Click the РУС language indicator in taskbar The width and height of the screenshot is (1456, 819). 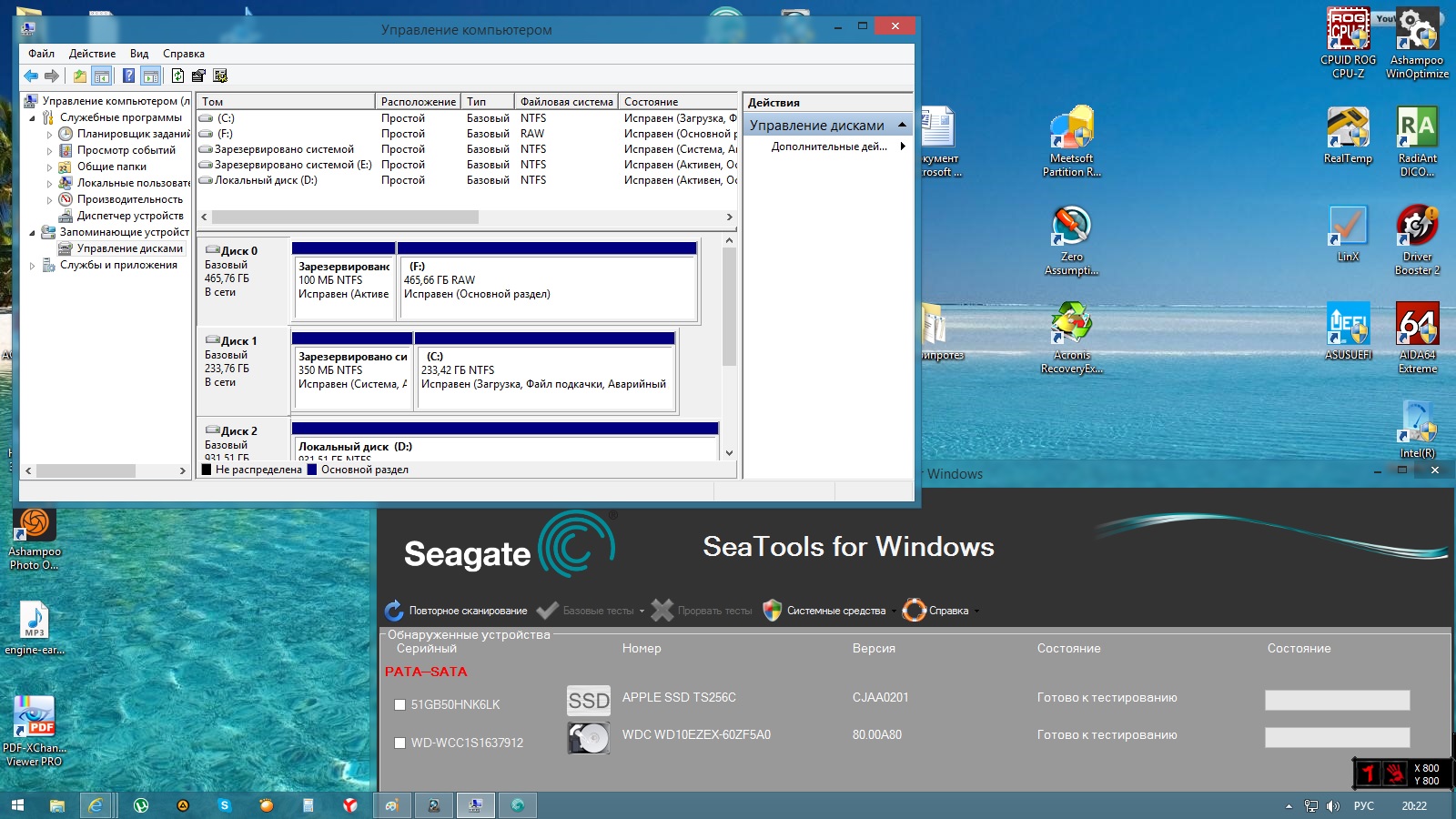point(1364,806)
